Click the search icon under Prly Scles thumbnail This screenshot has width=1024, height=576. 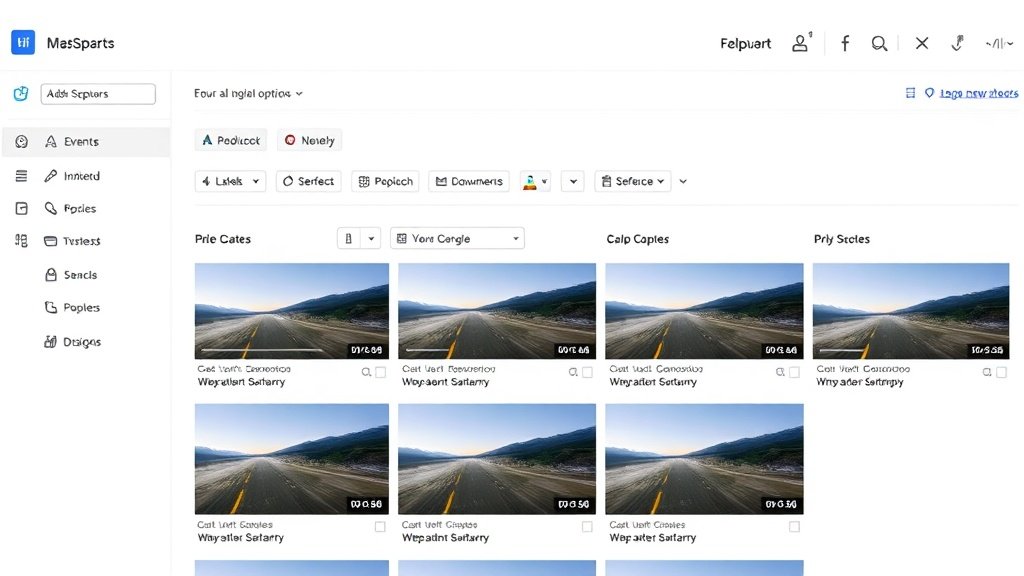(987, 372)
